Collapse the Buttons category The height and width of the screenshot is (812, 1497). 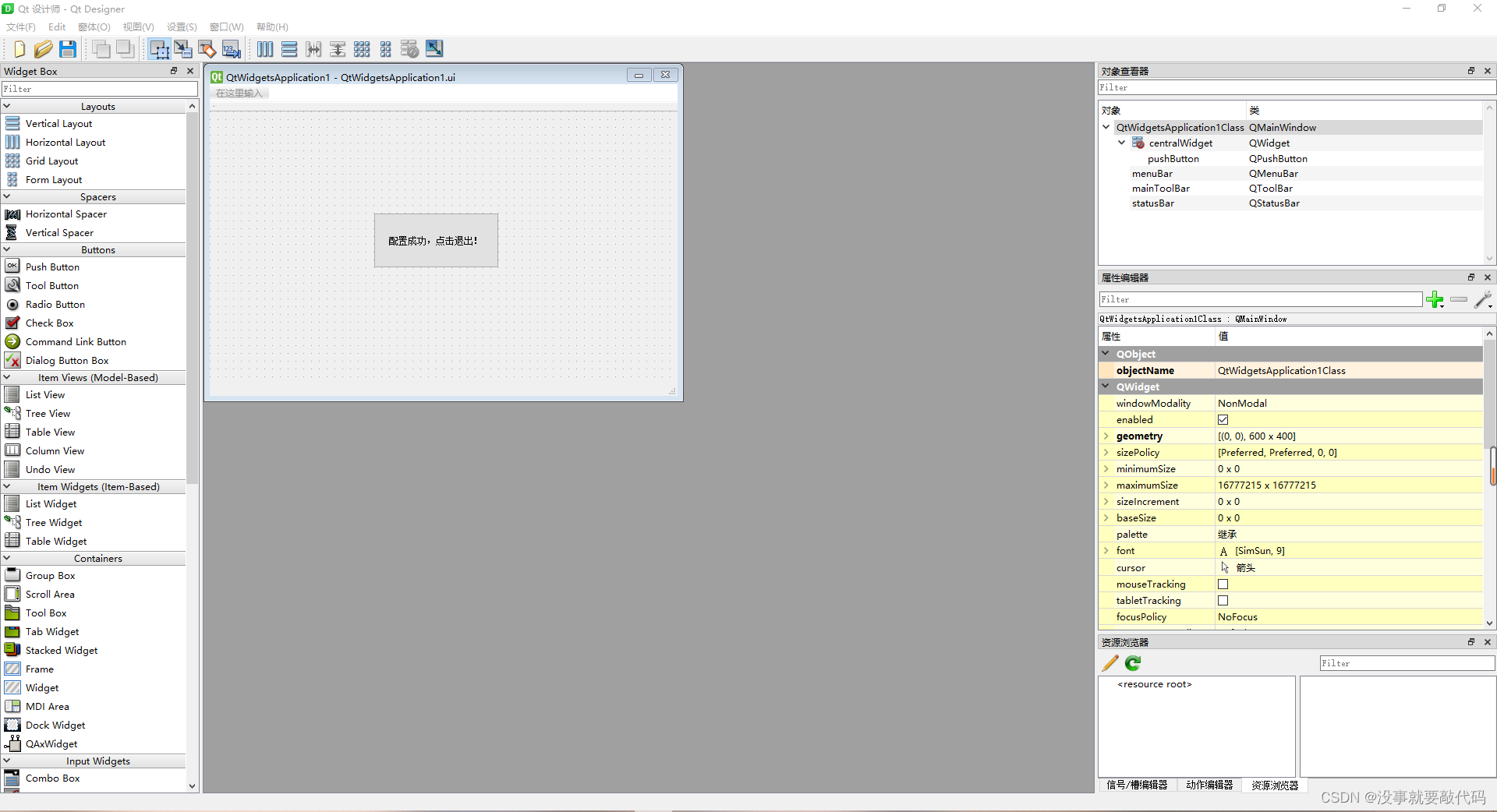(7, 249)
